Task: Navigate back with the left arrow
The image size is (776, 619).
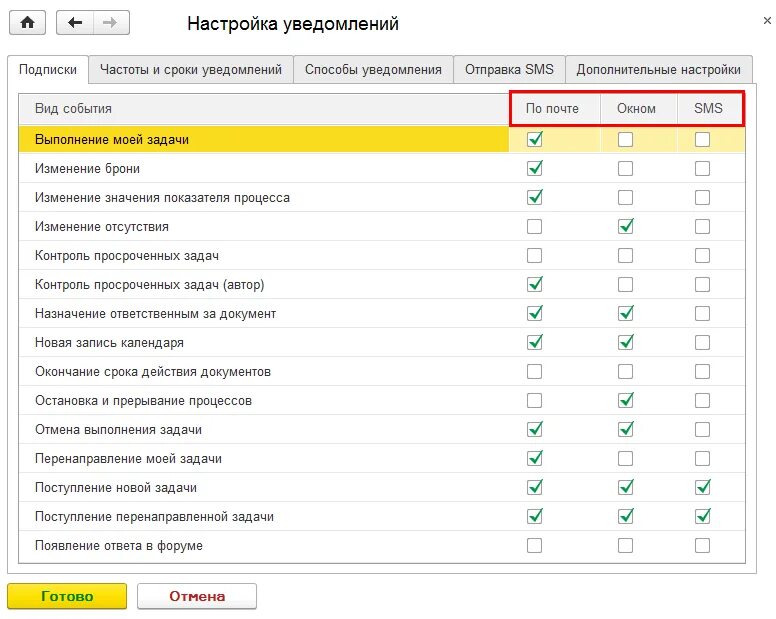Action: coord(75,23)
